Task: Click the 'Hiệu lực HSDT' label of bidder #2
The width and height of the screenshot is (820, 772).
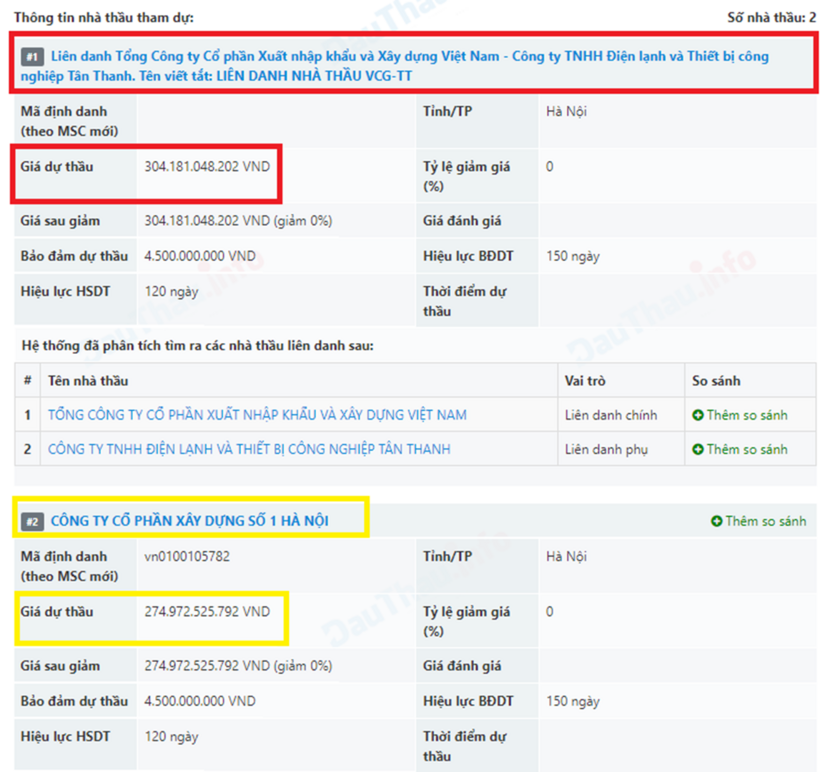Action: pyautogui.click(x=65, y=736)
